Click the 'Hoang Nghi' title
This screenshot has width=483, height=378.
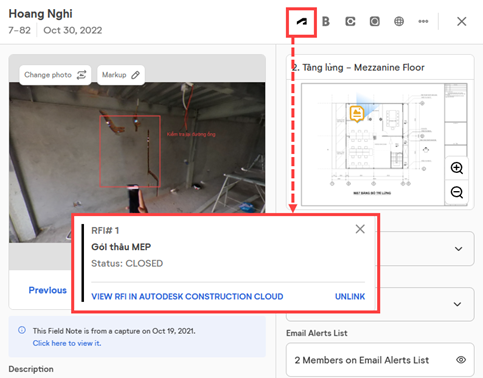point(40,14)
